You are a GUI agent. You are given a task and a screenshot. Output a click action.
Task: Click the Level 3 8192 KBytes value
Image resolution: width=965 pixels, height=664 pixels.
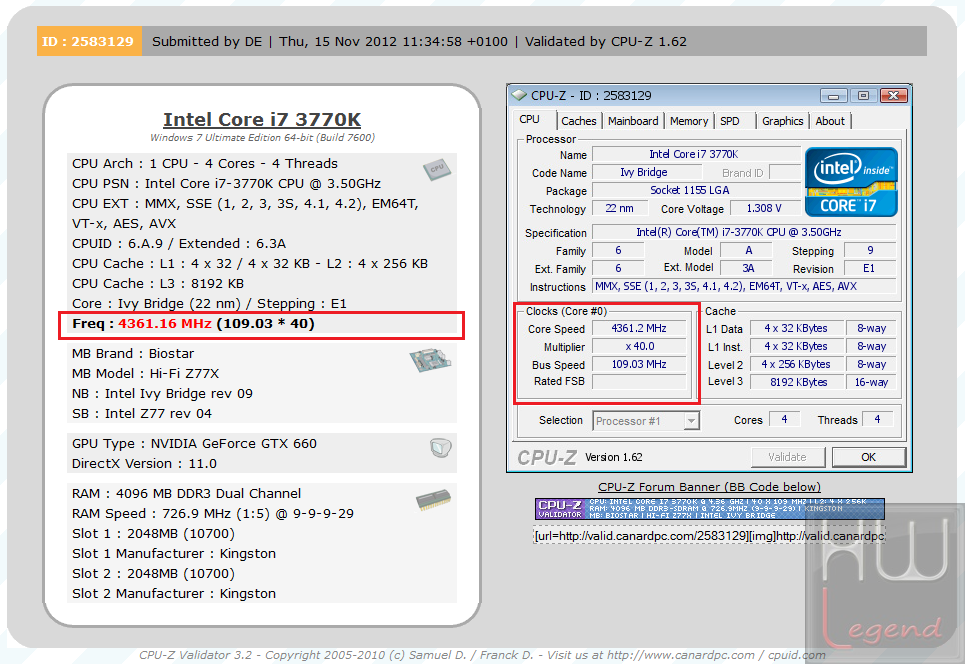798,382
